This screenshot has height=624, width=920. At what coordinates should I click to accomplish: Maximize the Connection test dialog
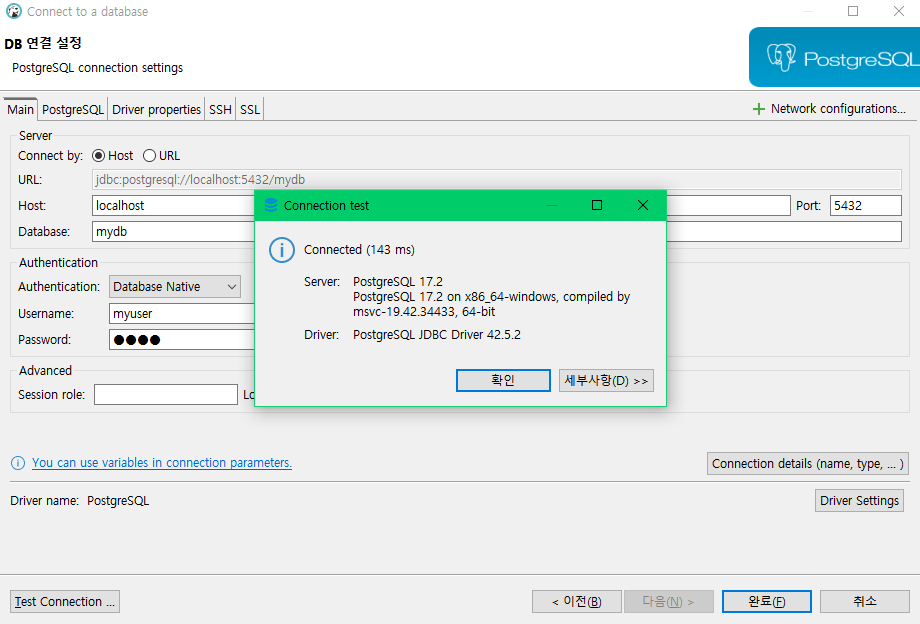pos(597,205)
